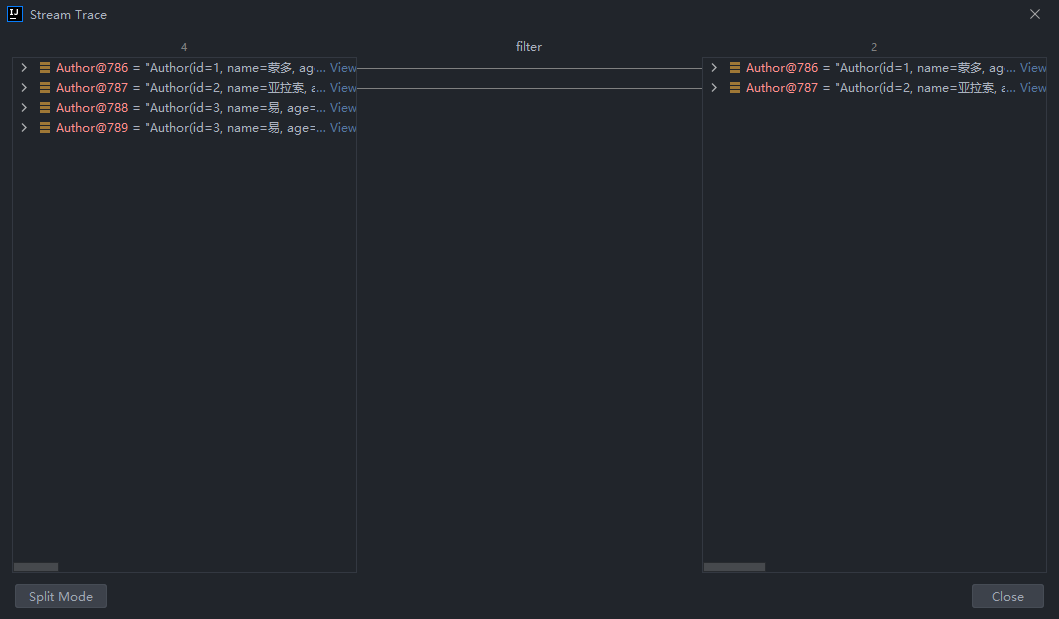
Task: Click View link for Author@789 in left panel
Action: 343,128
